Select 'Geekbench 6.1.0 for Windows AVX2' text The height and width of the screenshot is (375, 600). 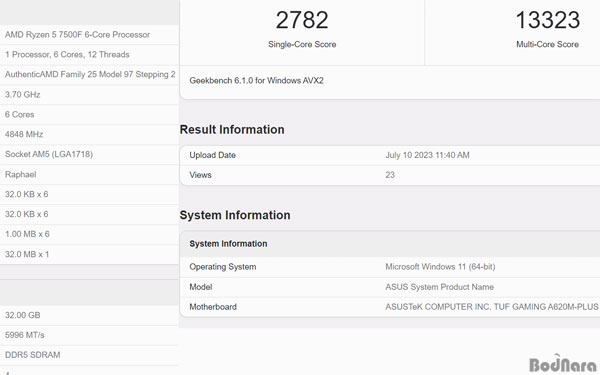[x=256, y=81]
